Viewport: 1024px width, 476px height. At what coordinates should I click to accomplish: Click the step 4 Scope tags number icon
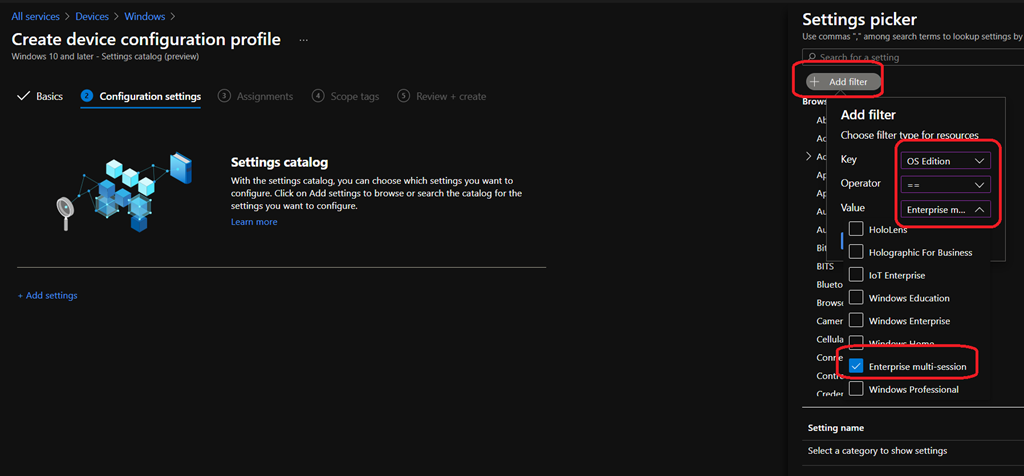pyautogui.click(x=318, y=96)
